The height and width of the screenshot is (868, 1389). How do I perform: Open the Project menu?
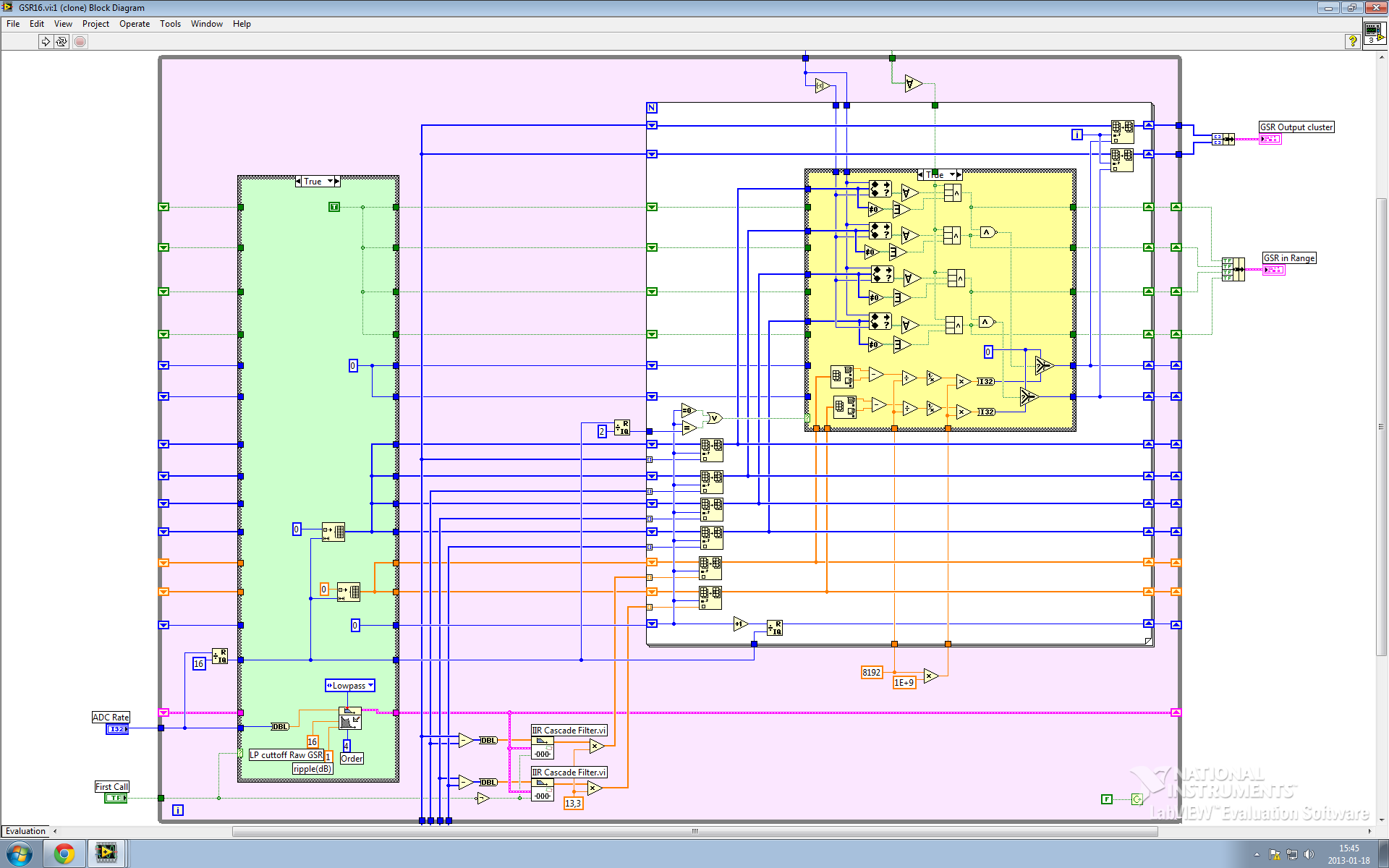95,24
